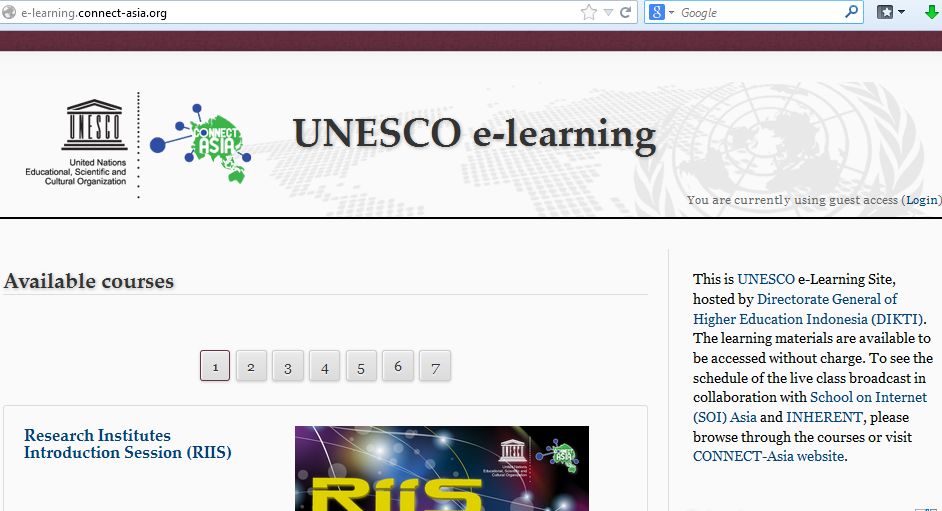The width and height of the screenshot is (942, 511).
Task: Click the bookmark star icon in address bar
Action: (x=588, y=13)
